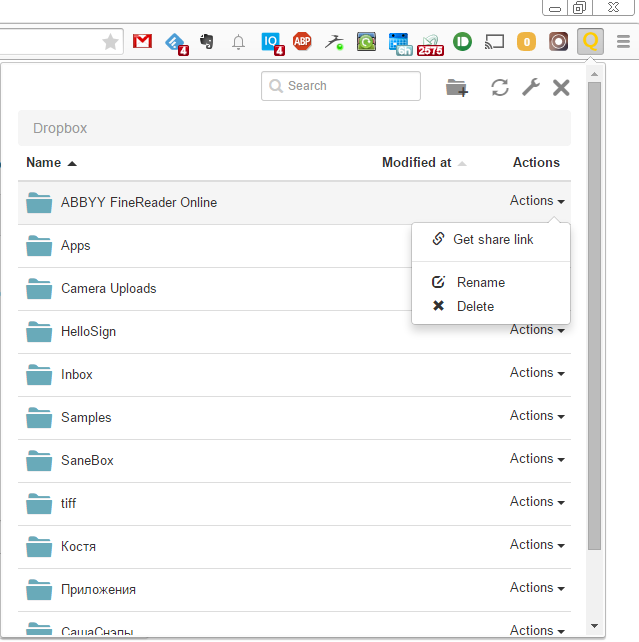Focus the Search input field

(341, 86)
